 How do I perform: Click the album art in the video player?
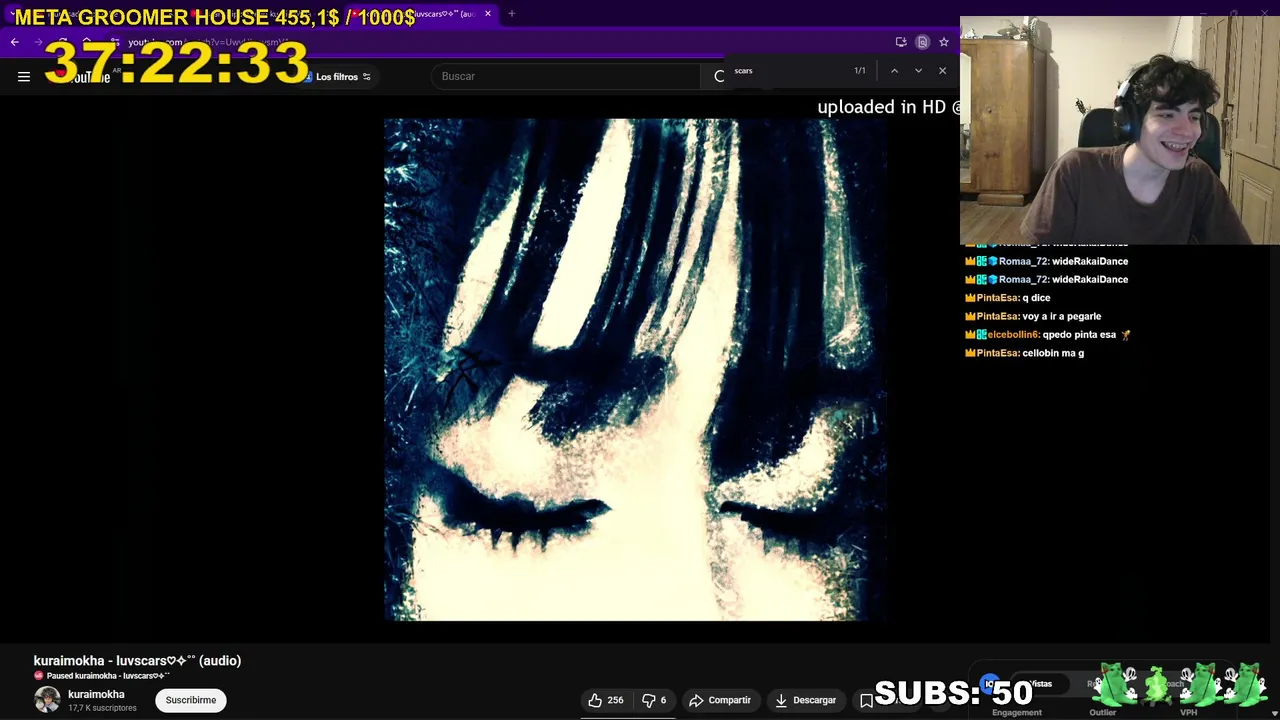[635, 370]
